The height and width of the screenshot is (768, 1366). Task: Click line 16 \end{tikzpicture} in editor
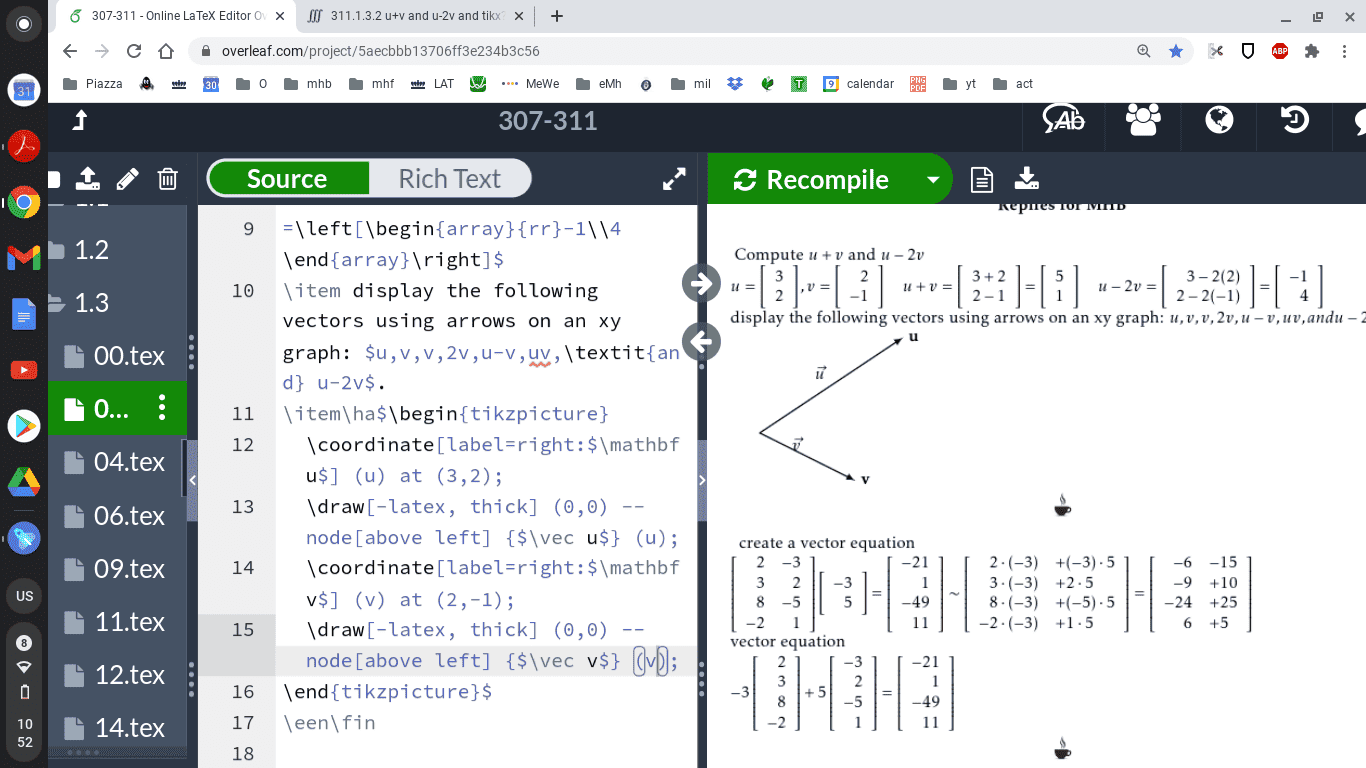point(388,691)
